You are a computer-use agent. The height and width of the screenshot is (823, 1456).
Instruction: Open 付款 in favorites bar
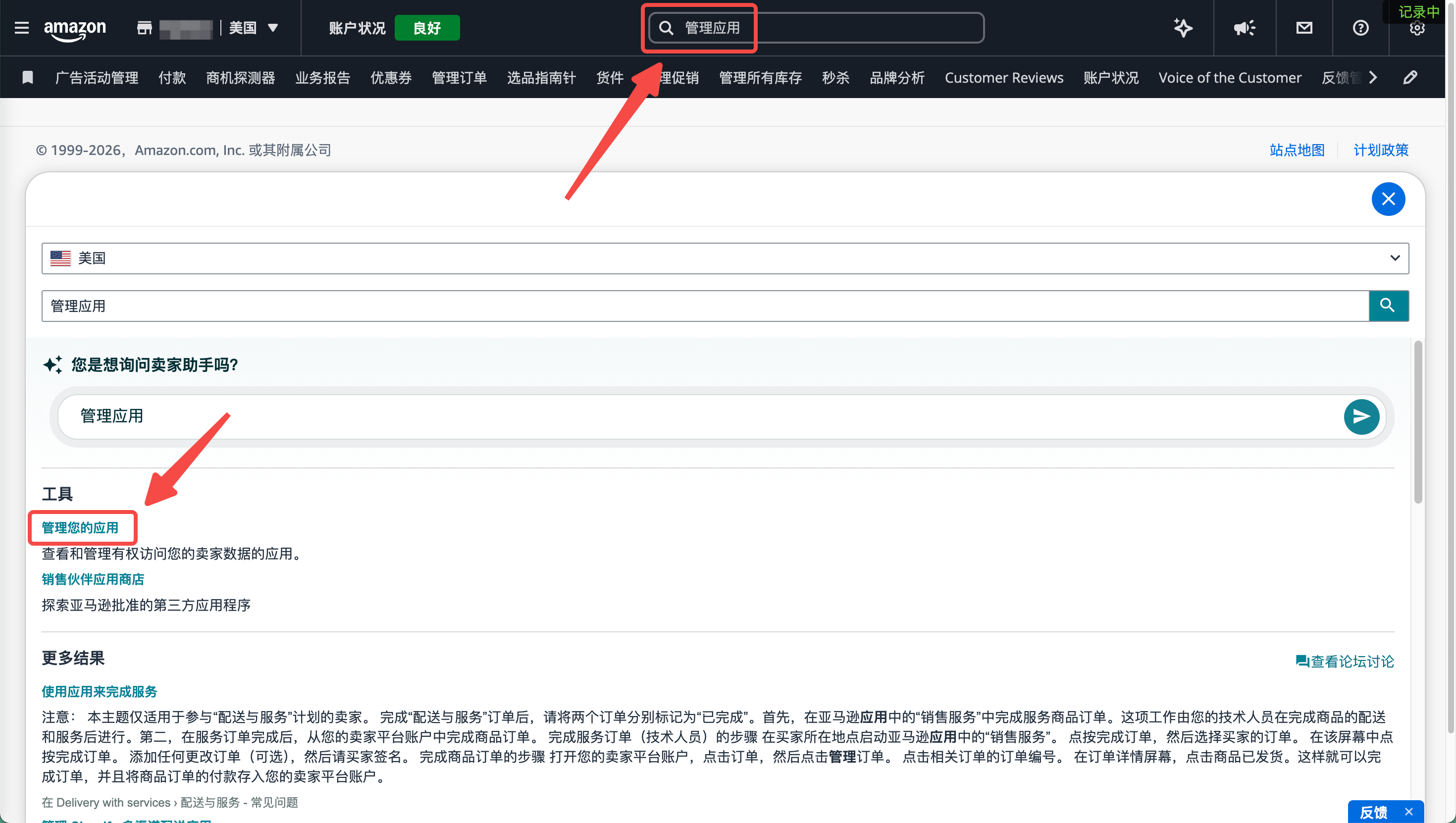[172, 78]
